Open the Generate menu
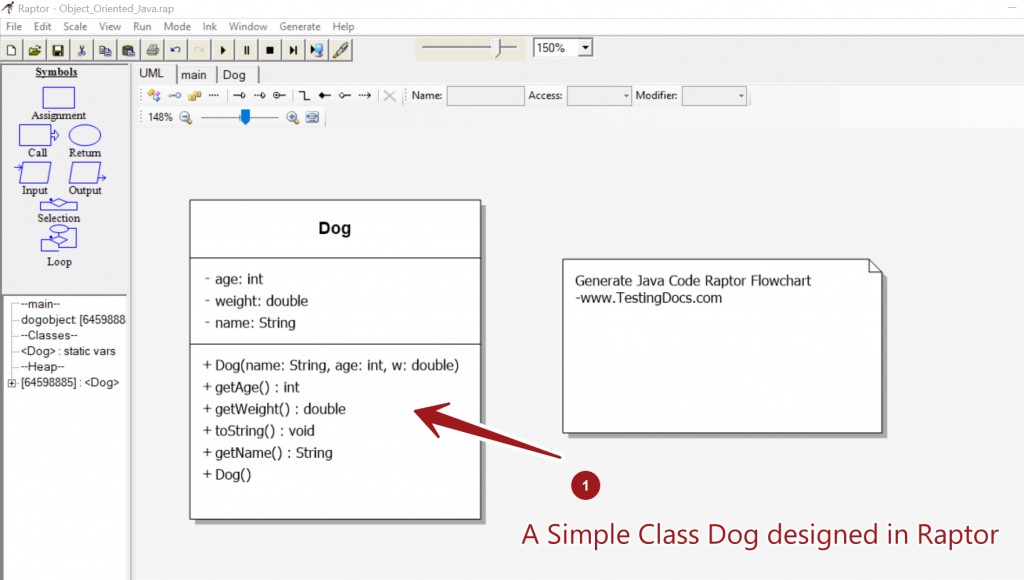The height and width of the screenshot is (580, 1024). click(300, 26)
